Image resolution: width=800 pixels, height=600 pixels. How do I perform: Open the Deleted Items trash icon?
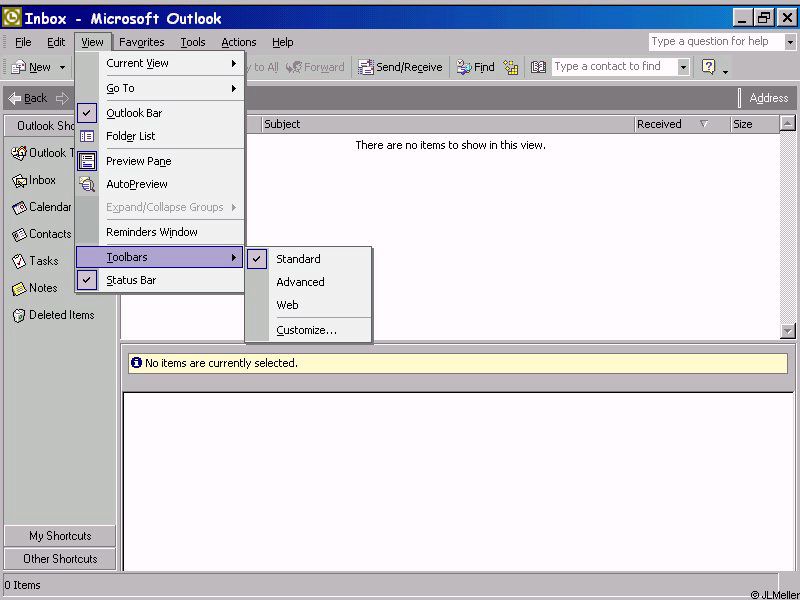tap(19, 315)
